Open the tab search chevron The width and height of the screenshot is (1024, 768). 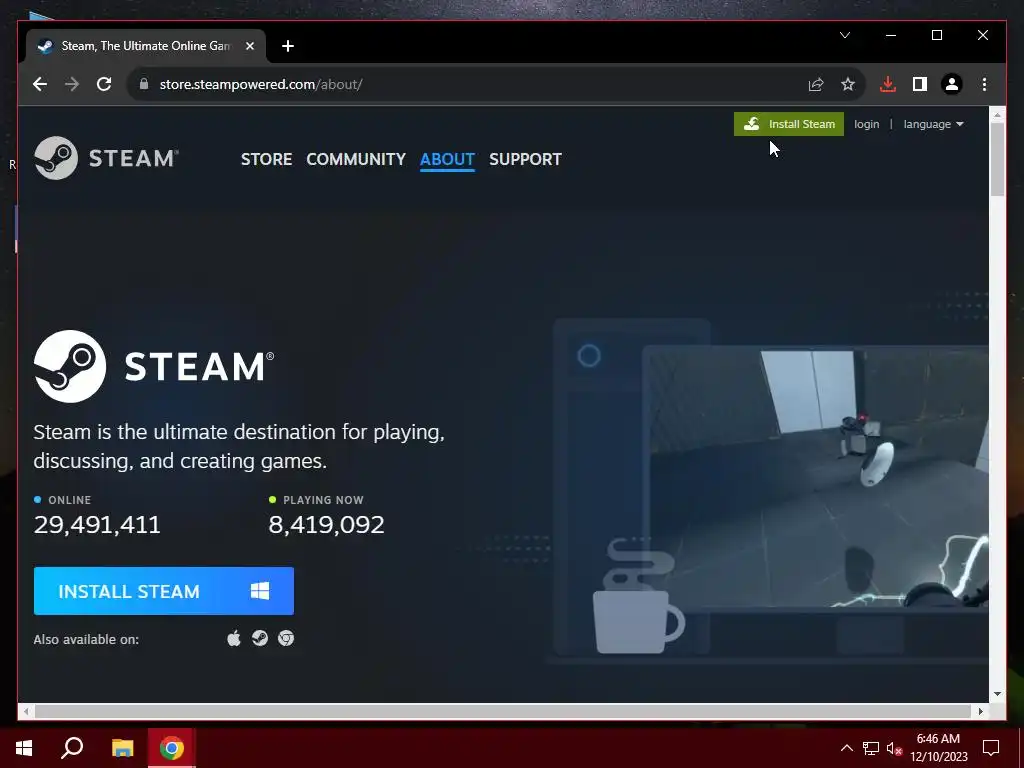pos(845,35)
